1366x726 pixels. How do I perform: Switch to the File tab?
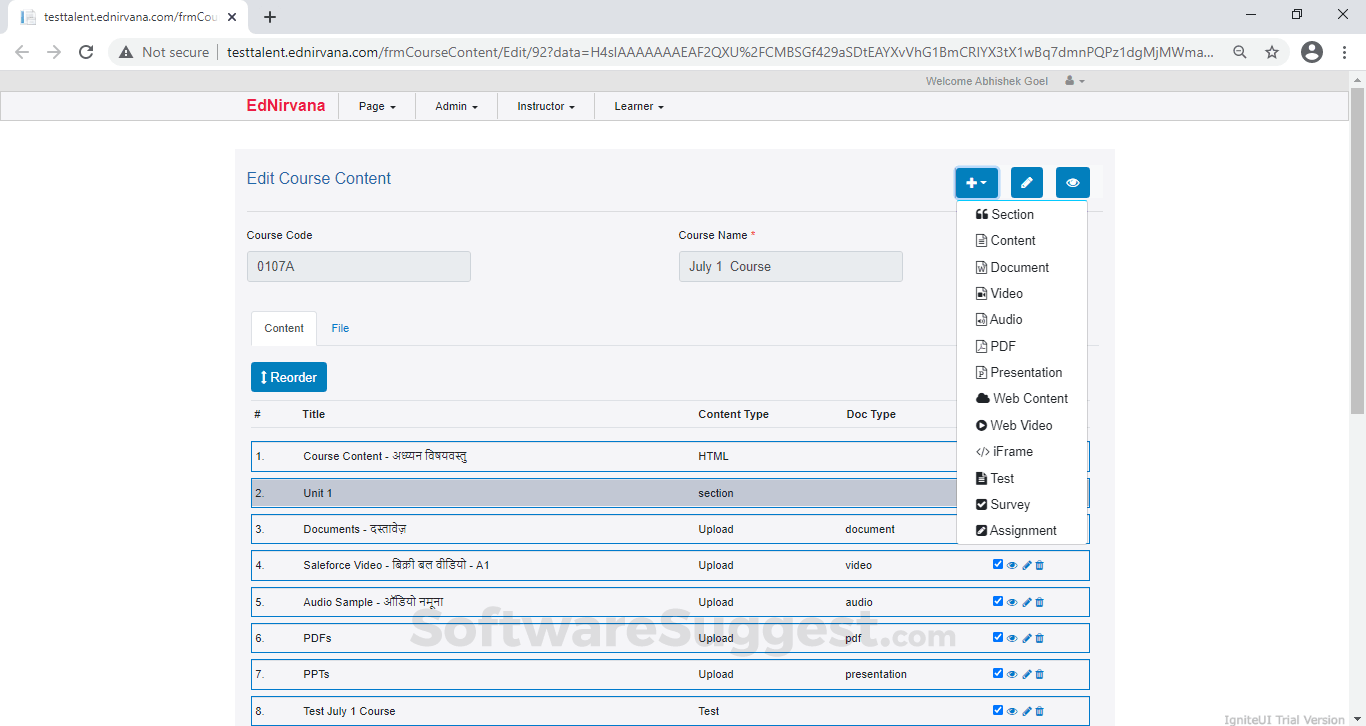coord(340,328)
